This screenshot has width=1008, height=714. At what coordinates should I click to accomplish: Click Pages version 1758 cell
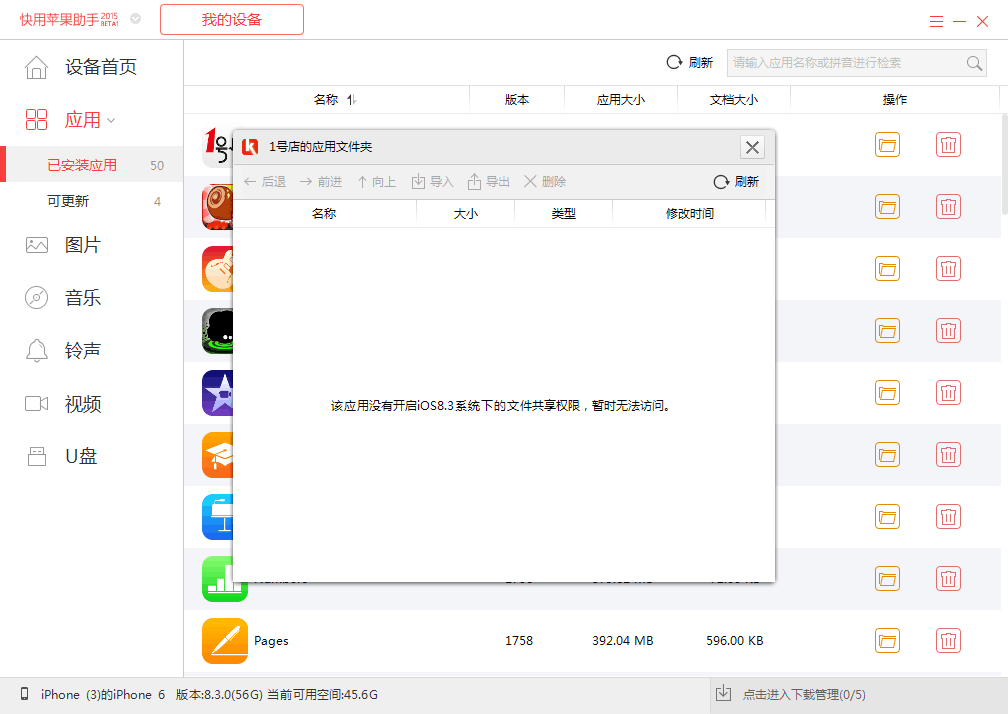pos(519,641)
